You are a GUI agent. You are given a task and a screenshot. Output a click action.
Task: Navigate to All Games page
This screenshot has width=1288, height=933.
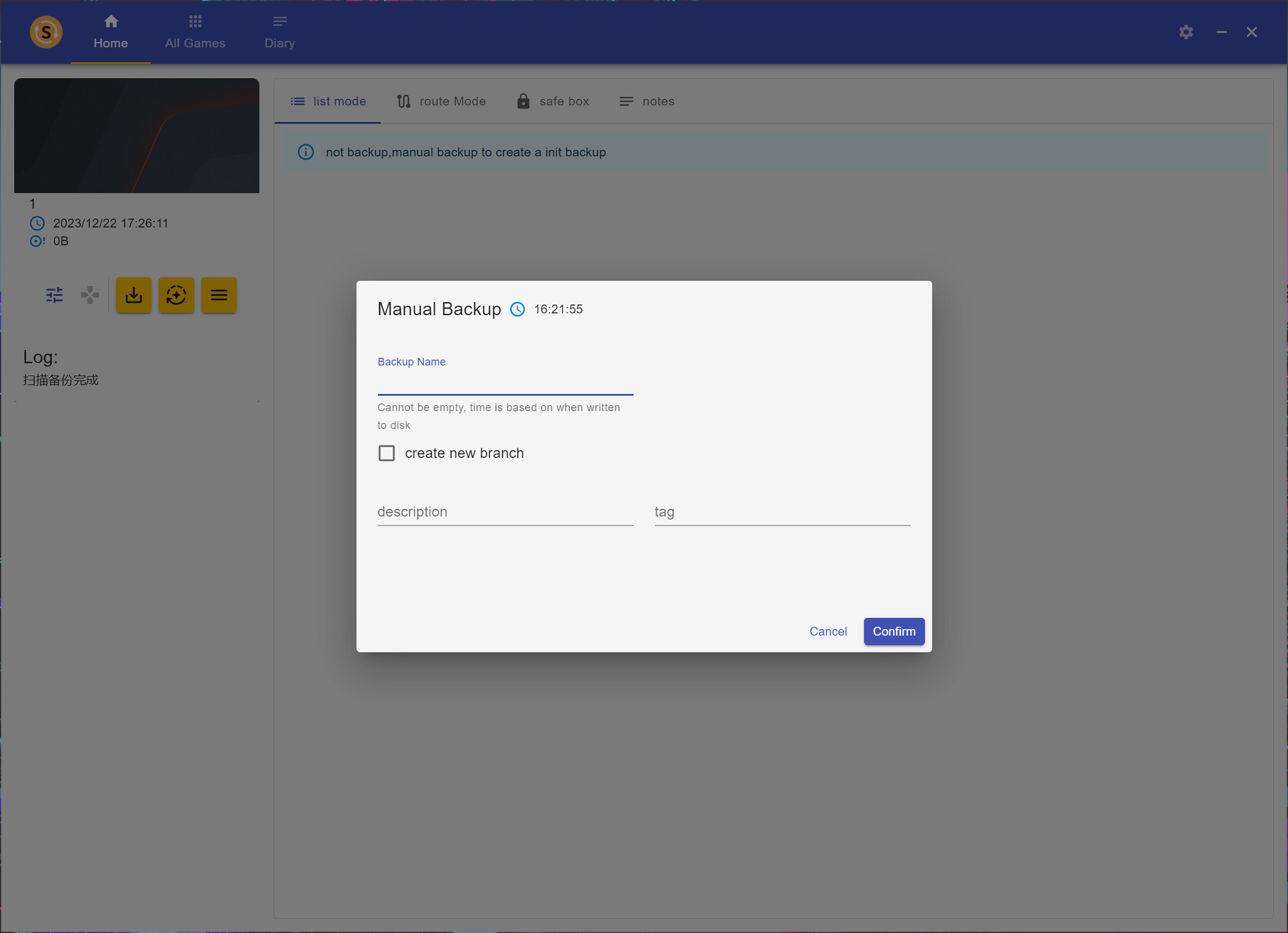coord(195,33)
